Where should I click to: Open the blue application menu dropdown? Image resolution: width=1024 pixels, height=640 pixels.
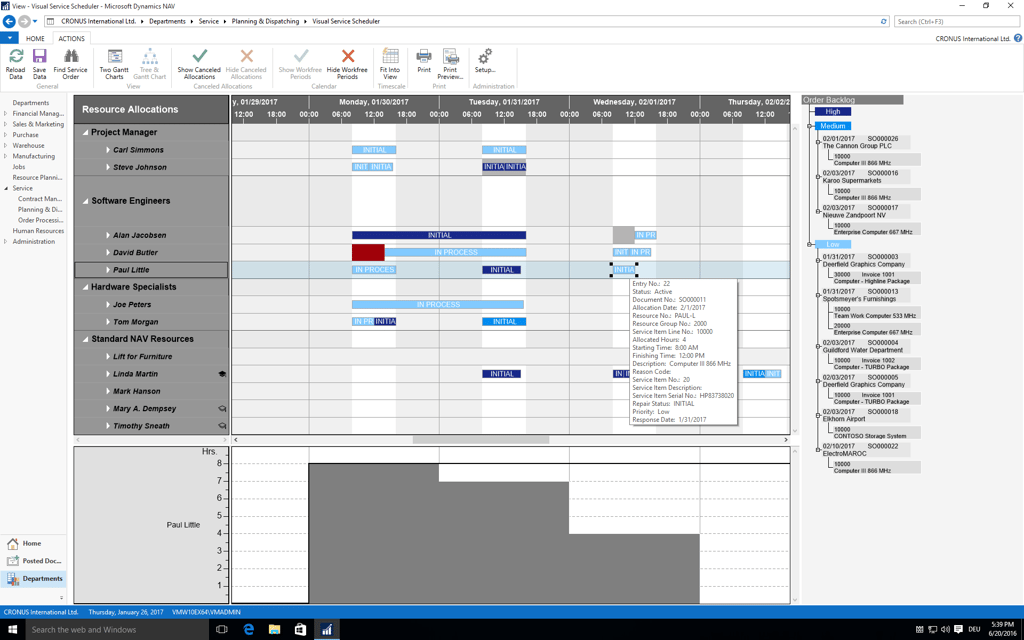coord(9,39)
